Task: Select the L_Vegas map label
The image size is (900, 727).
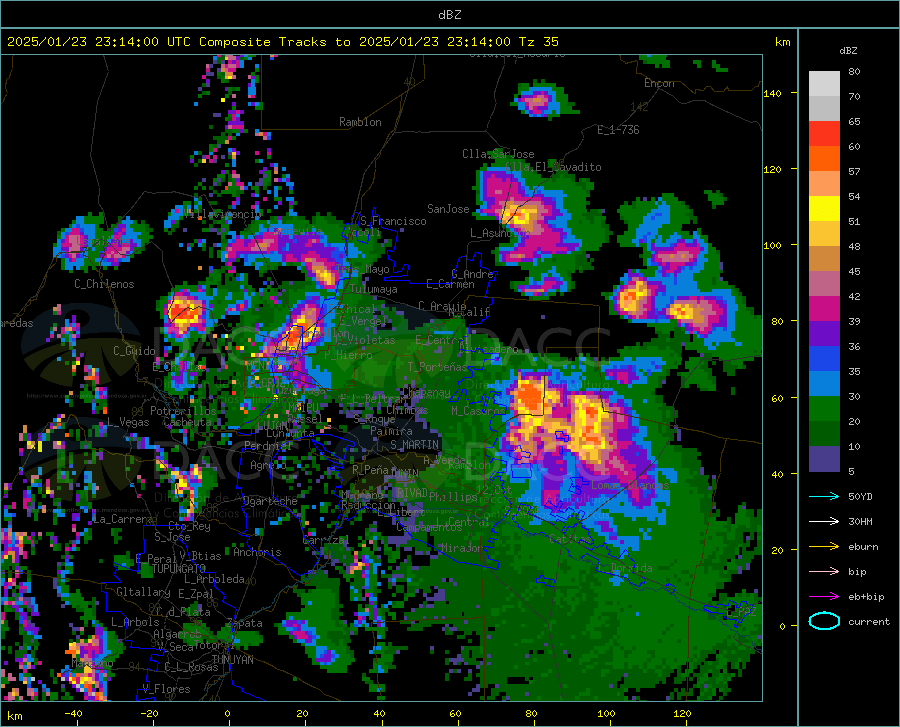Action: pos(128,422)
